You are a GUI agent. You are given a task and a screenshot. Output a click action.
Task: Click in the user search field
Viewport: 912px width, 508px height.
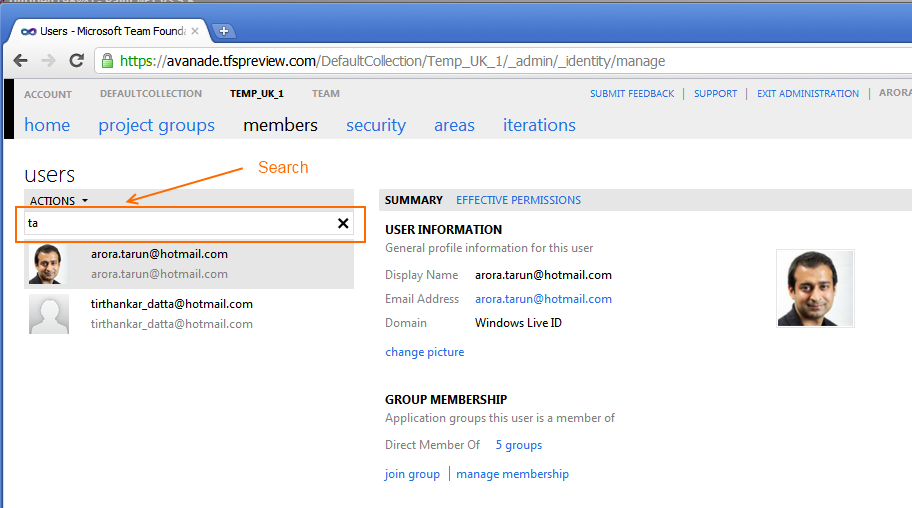pos(180,223)
